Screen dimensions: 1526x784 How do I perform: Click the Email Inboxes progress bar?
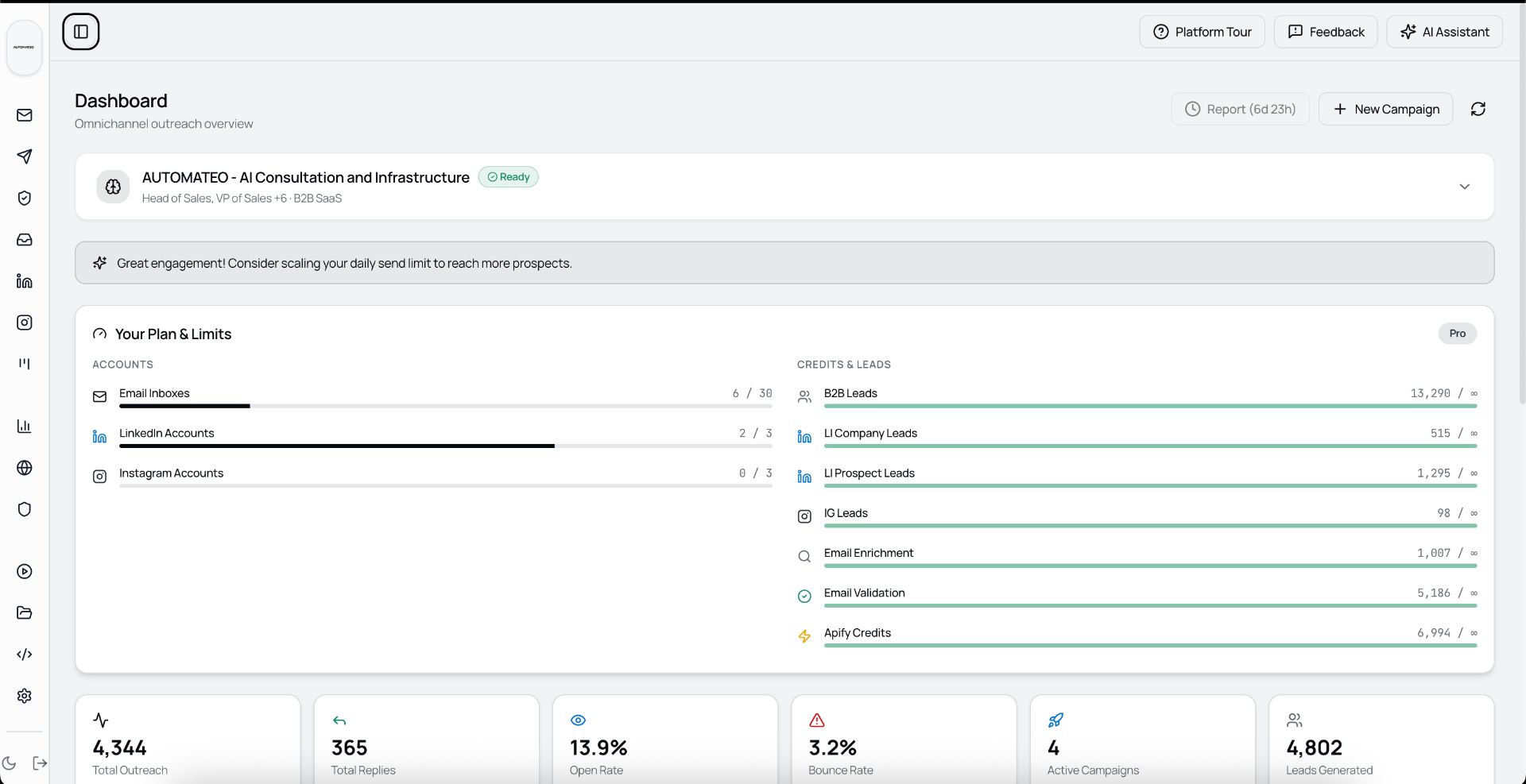pyautogui.click(x=446, y=406)
